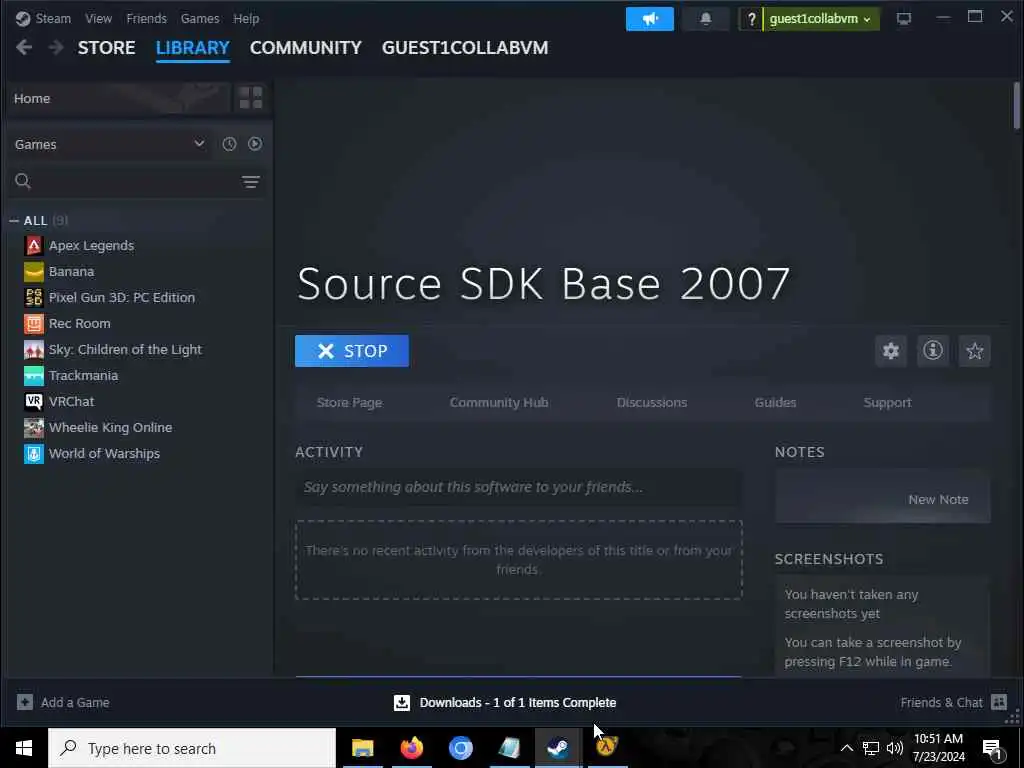1024x768 pixels.
Task: Open the Games menu
Action: (200, 18)
